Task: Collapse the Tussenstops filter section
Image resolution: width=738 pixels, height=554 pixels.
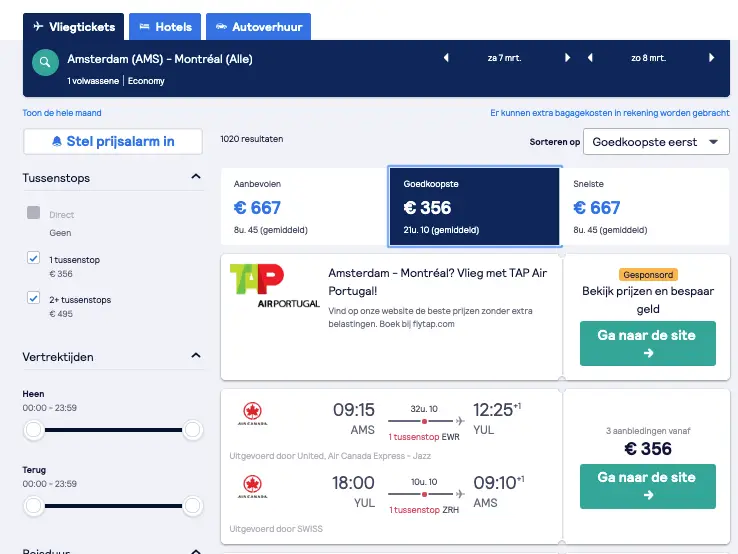Action: (196, 177)
